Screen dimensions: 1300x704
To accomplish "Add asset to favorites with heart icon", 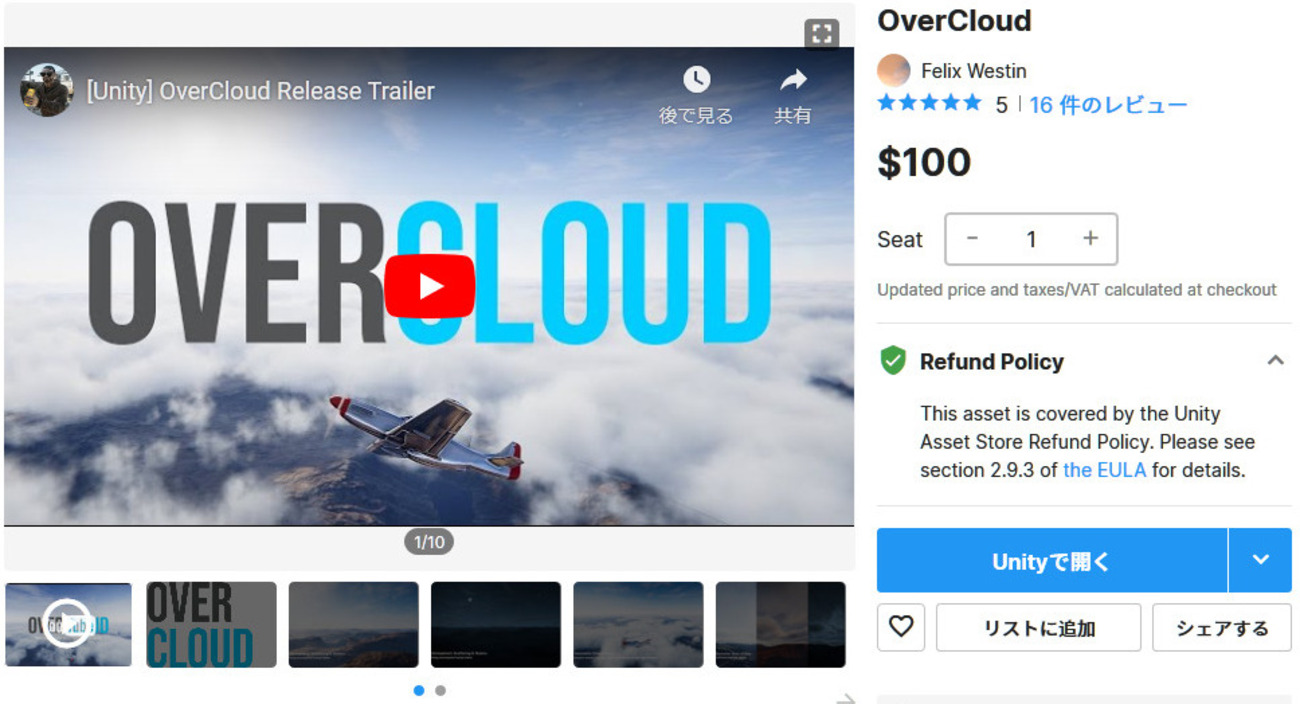I will (901, 627).
